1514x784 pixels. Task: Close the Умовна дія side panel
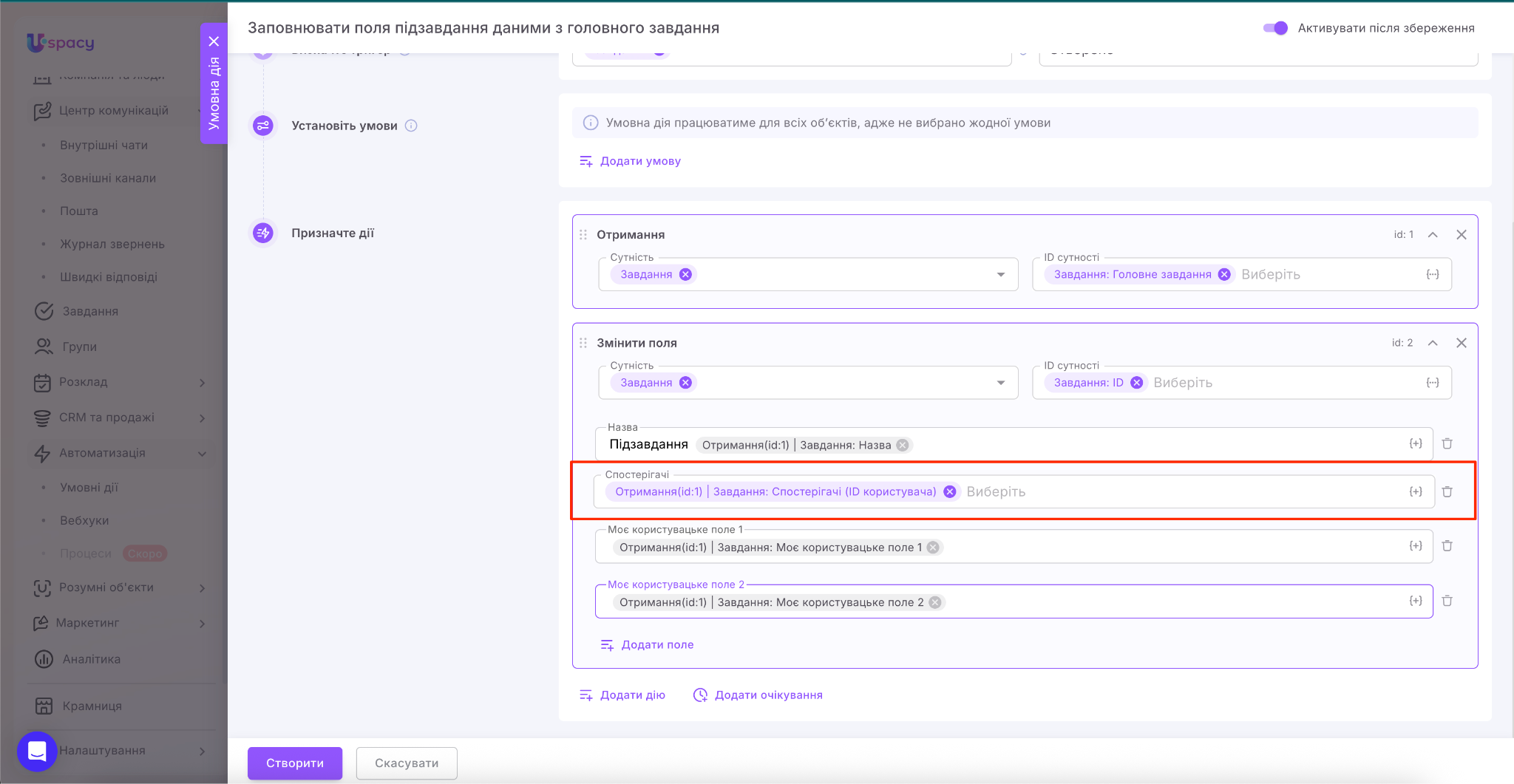coord(214,41)
